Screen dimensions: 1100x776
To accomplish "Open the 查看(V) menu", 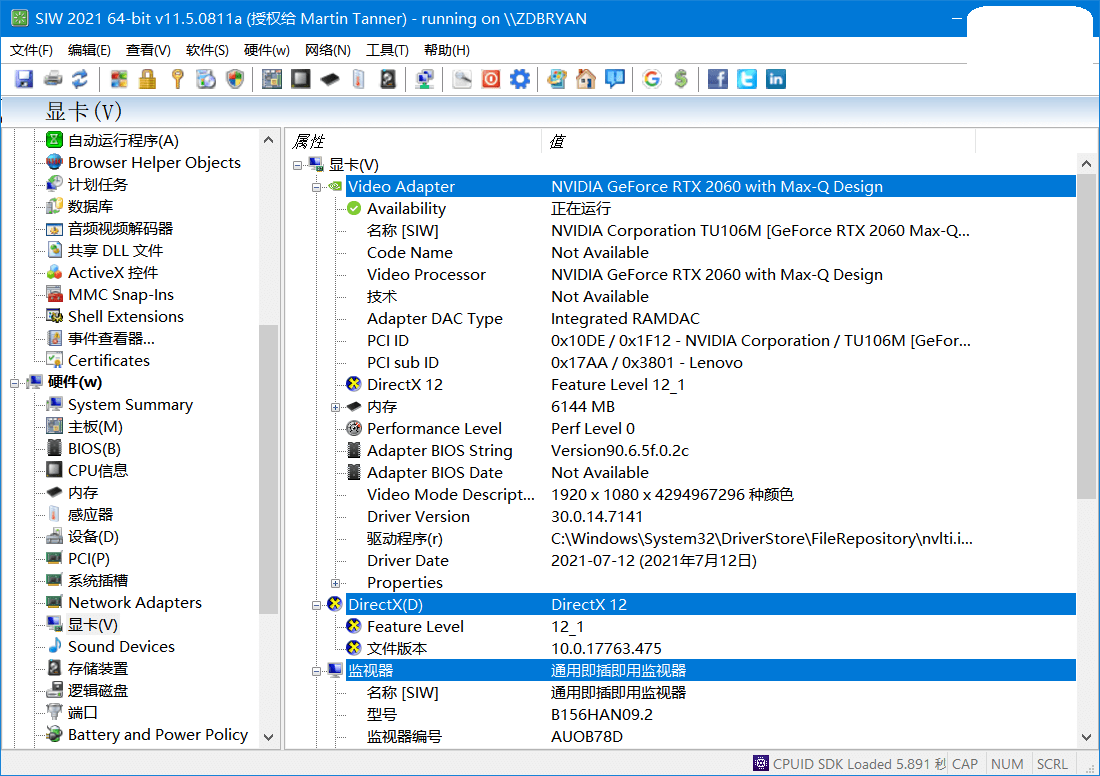I will point(148,51).
